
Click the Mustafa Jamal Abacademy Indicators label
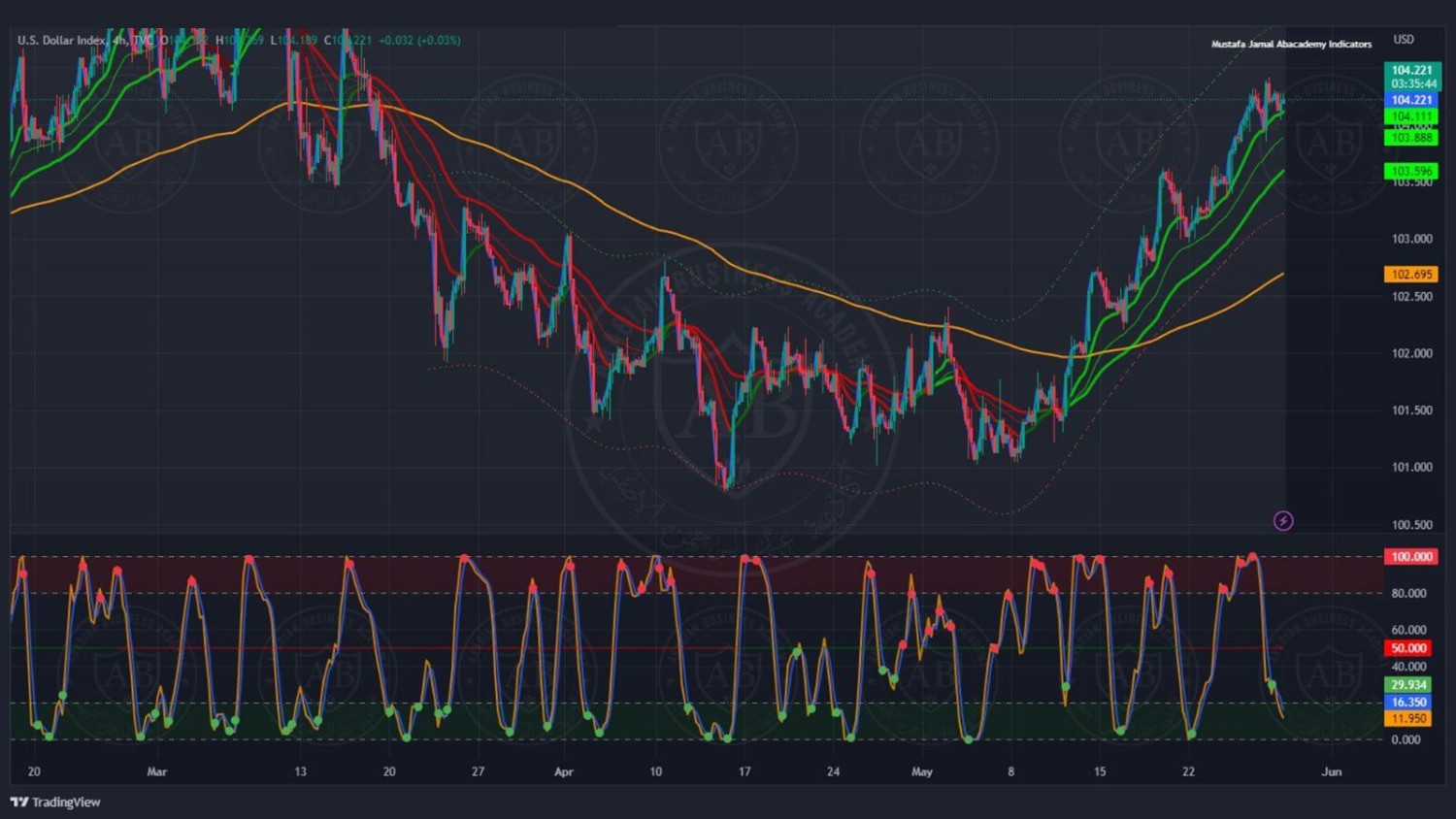[1291, 44]
